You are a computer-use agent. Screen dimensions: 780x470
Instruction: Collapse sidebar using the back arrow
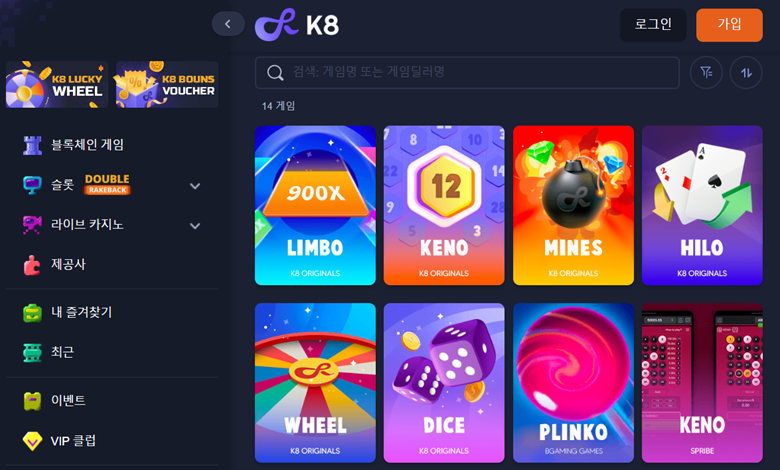coord(228,24)
